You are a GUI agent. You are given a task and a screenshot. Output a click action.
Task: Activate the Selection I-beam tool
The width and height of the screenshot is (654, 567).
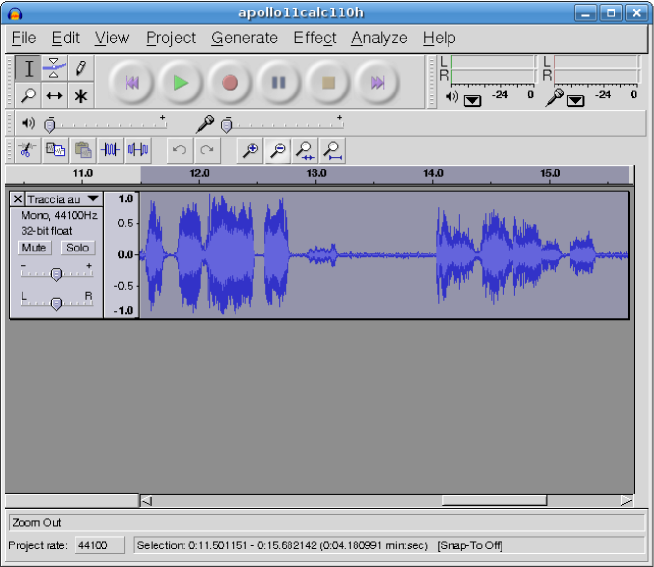coord(29,69)
